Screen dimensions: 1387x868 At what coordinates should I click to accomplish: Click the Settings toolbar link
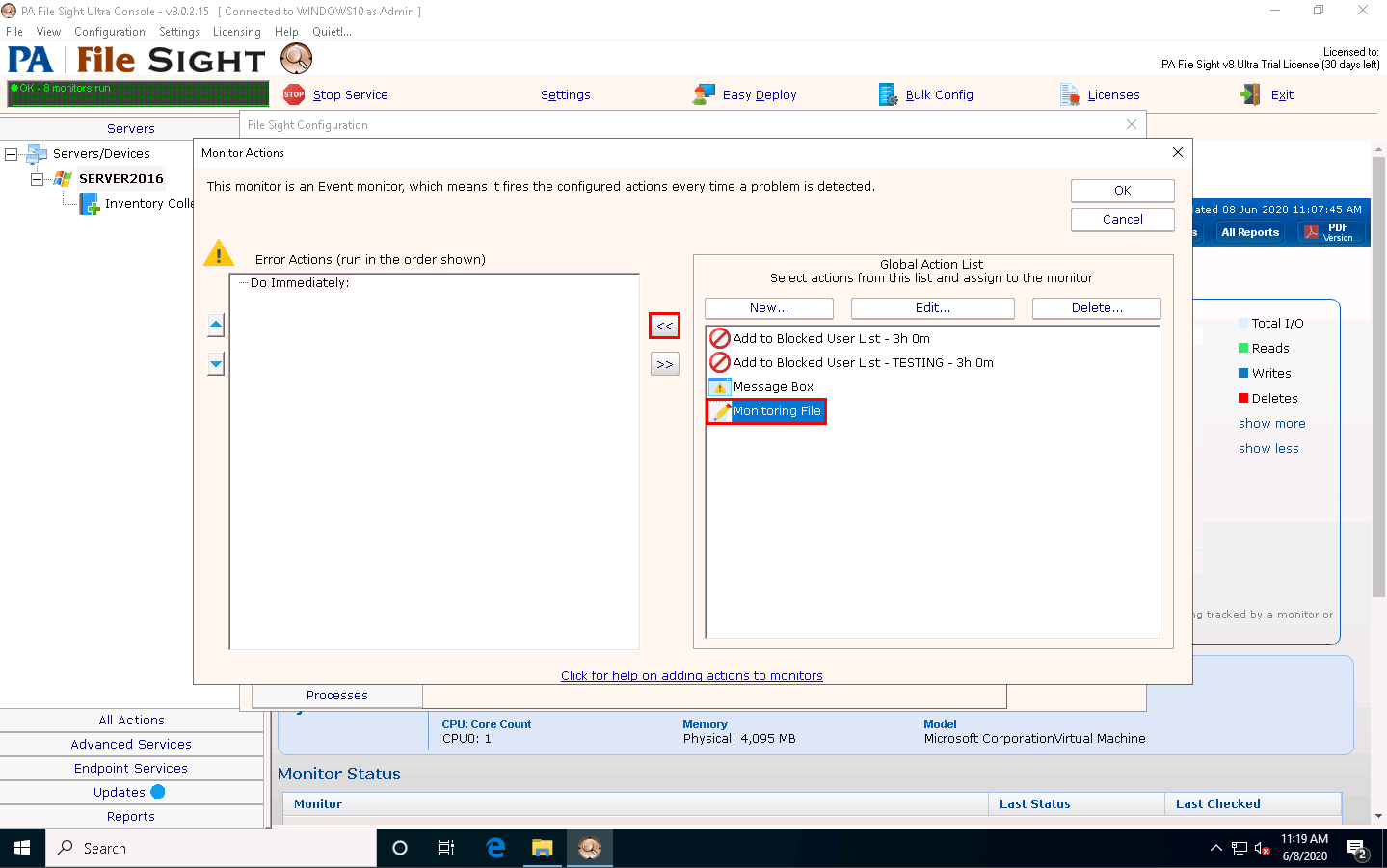coord(566,95)
